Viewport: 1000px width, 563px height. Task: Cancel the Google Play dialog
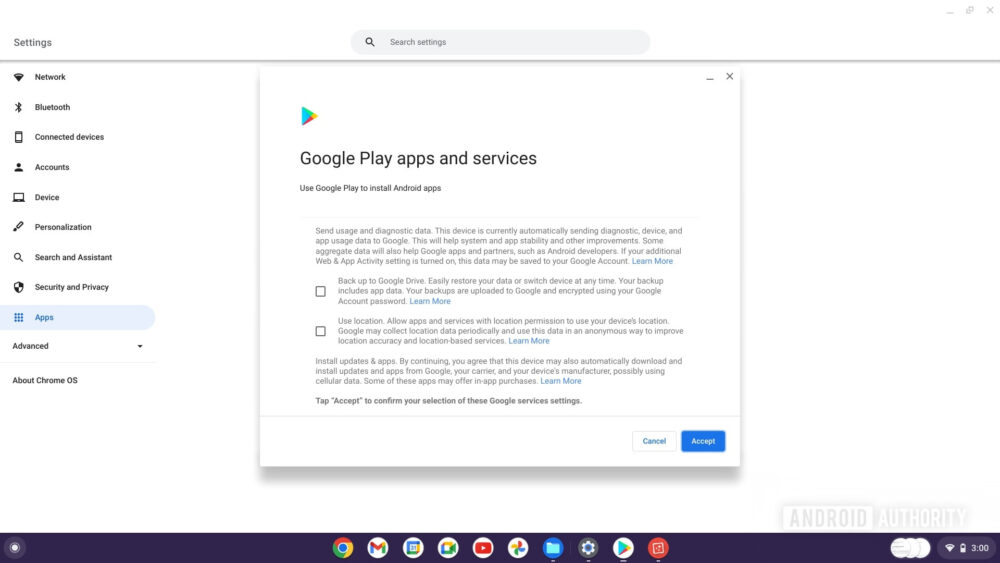pos(654,441)
